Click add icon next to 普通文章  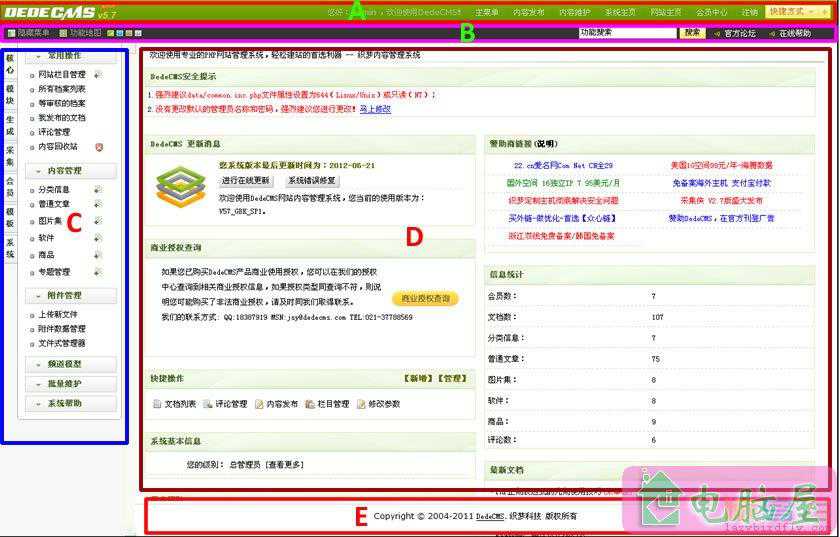point(98,204)
